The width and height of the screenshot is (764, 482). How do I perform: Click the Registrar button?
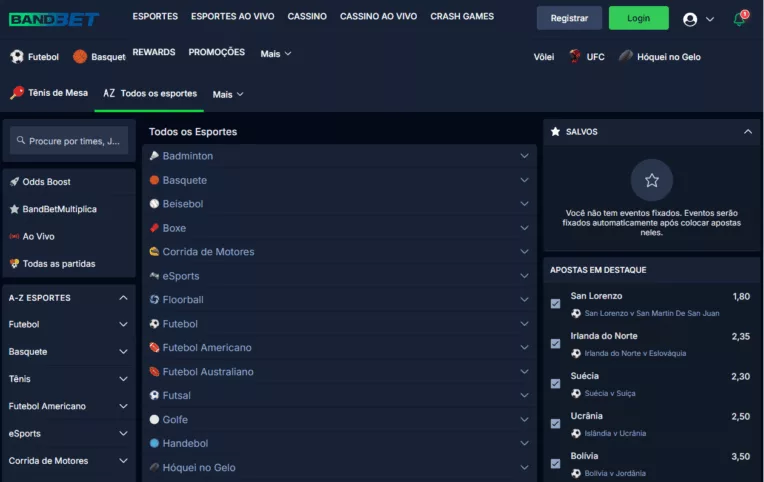click(569, 18)
